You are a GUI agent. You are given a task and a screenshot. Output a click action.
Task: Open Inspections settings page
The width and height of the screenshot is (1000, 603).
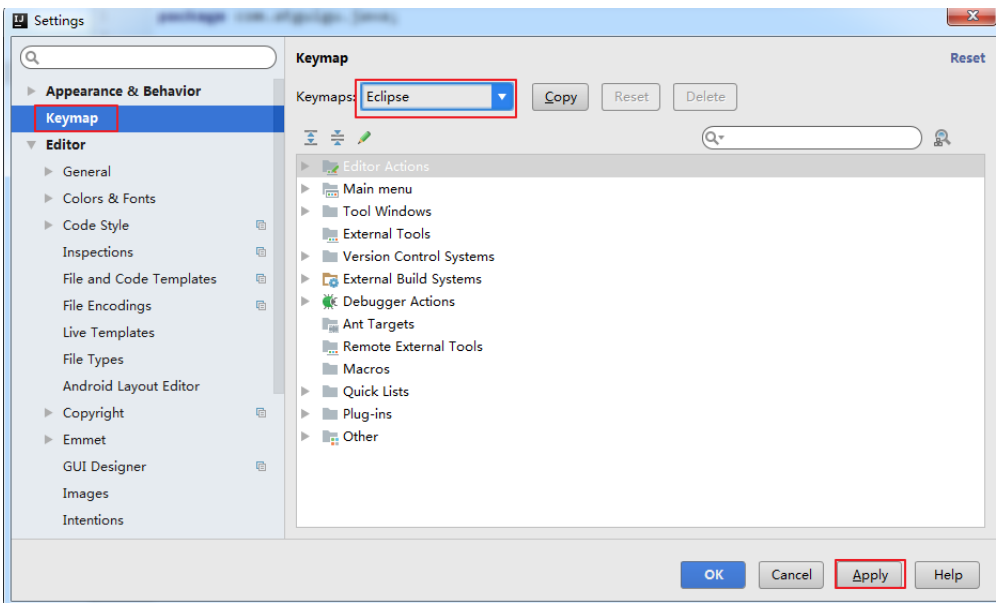[x=98, y=252]
